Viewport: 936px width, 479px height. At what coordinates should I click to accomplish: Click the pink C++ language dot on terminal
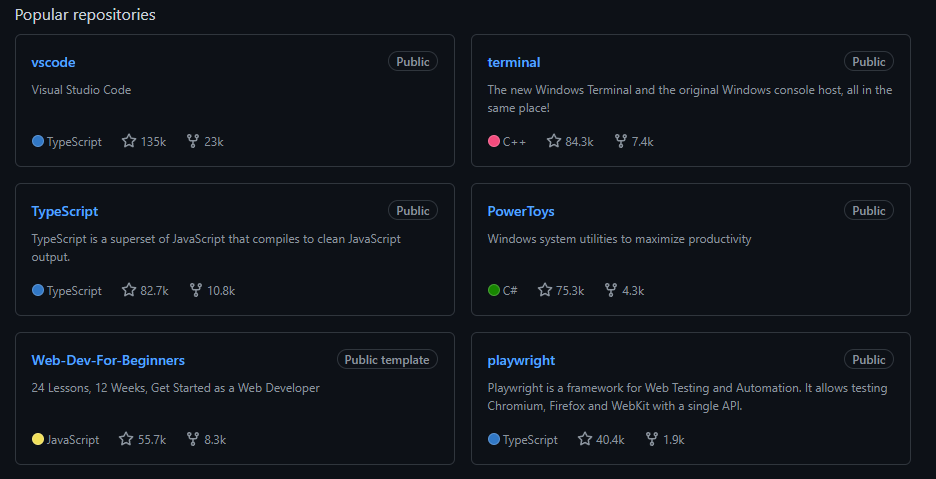494,142
